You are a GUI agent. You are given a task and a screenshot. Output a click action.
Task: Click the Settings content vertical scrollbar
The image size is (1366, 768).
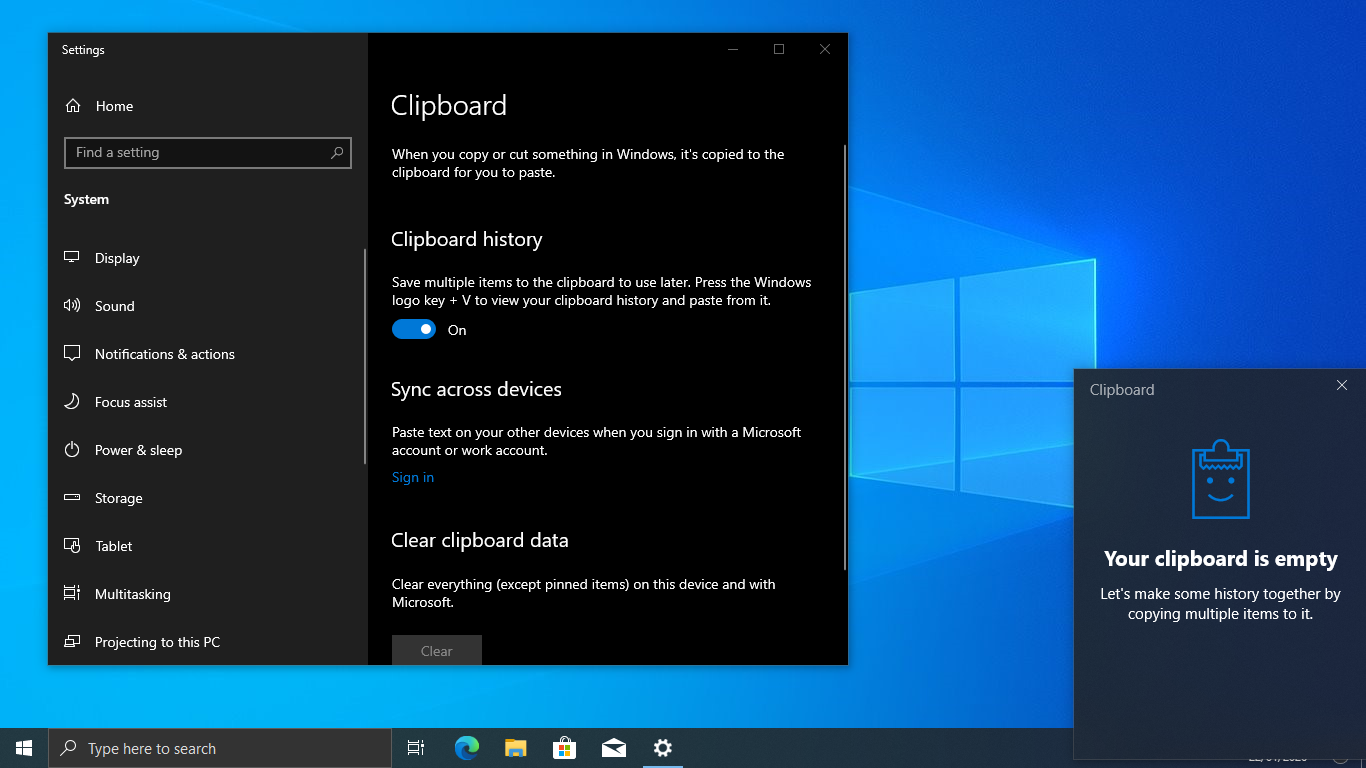tap(845, 358)
